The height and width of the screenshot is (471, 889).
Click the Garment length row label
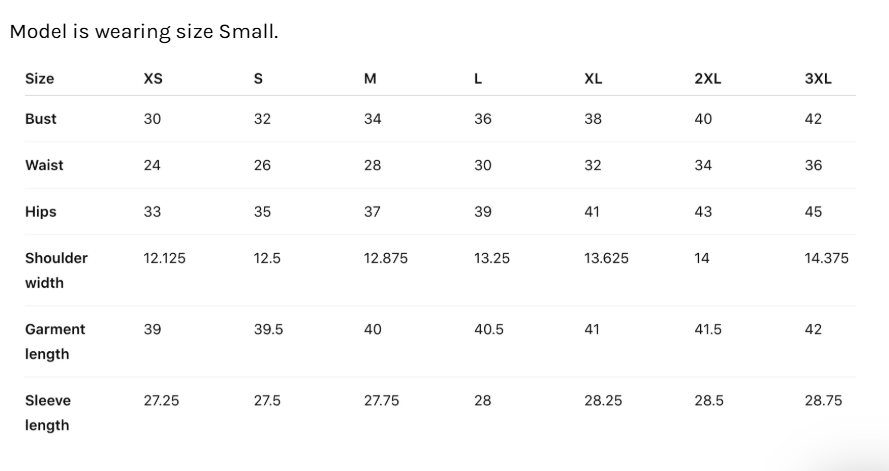pyautogui.click(x=55, y=341)
